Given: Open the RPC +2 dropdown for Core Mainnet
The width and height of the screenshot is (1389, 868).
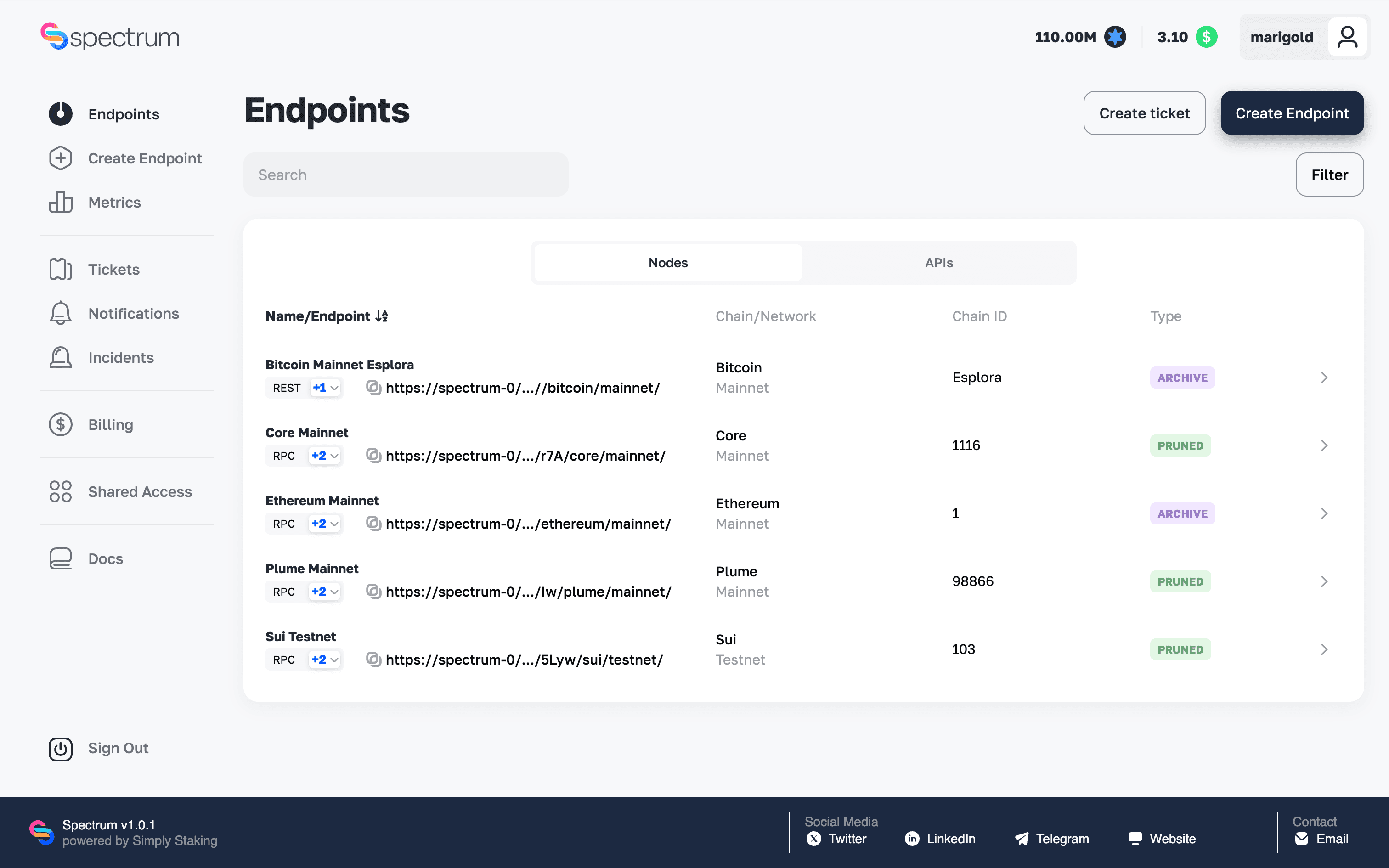Looking at the screenshot, I should 325,455.
